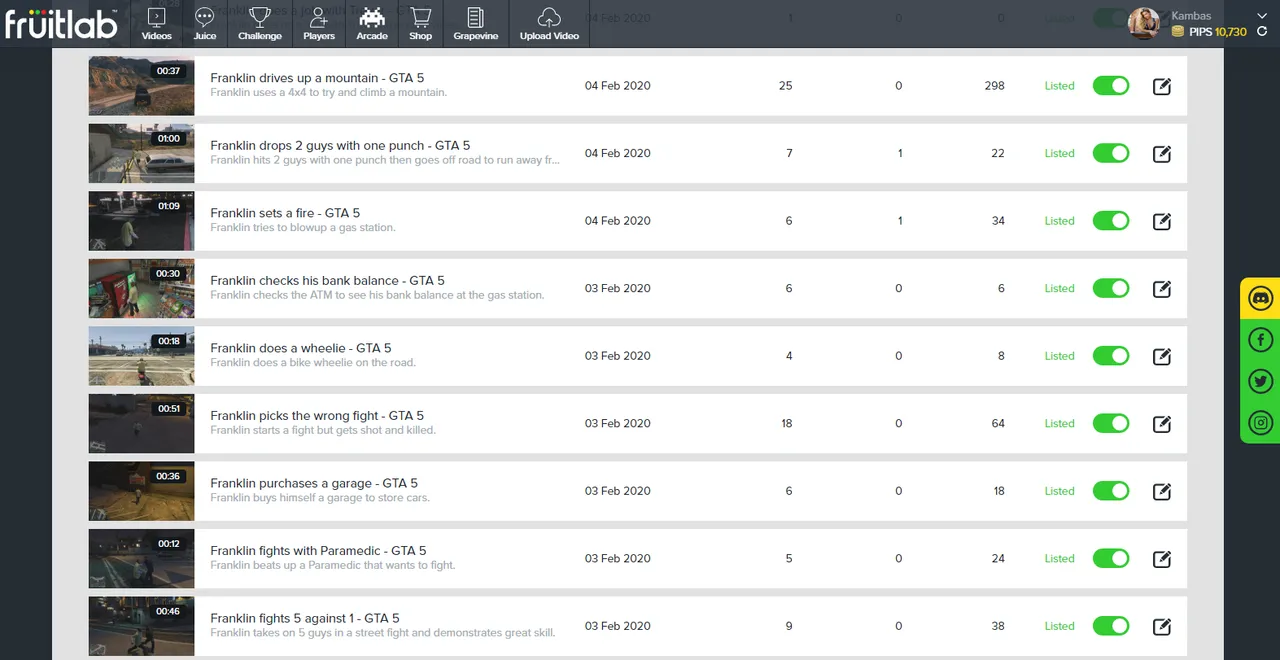Toggle listing for Franklin sets a fire

[x=1111, y=221]
